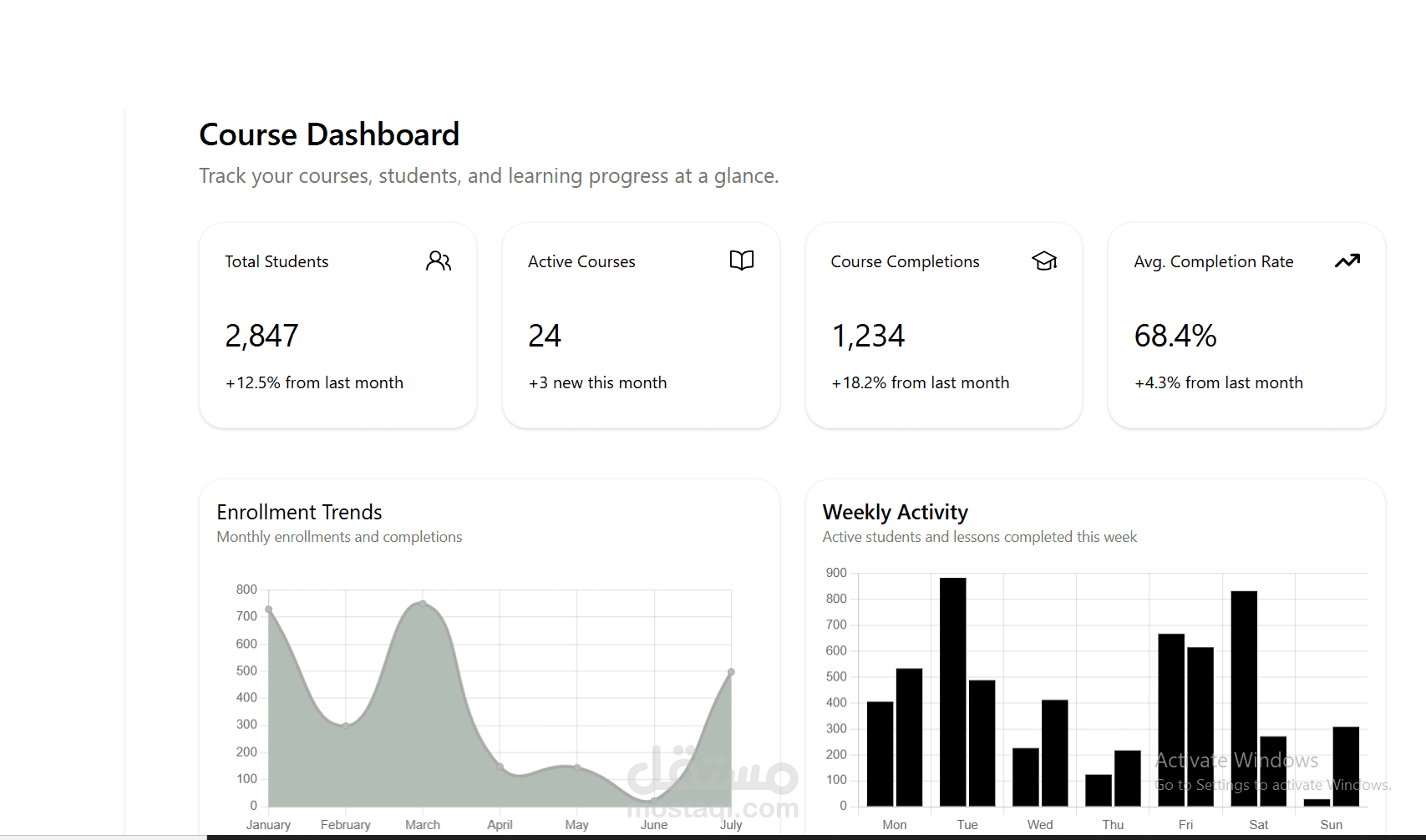
Task: Click the Course Dashboard heading
Action: pos(329,134)
